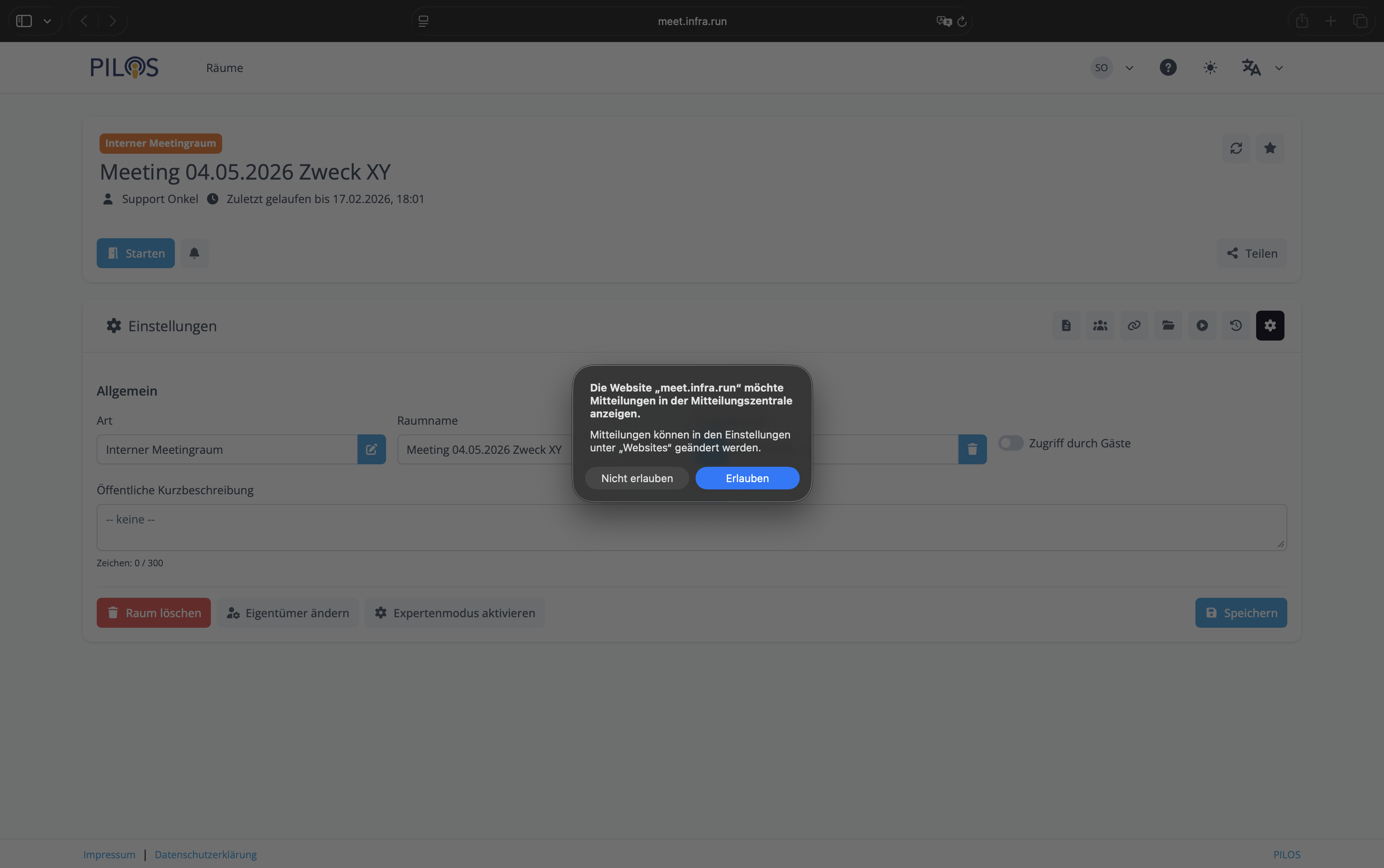Toggle Zugriff durch Gäste switch
The image size is (1384, 868).
[x=1011, y=443]
